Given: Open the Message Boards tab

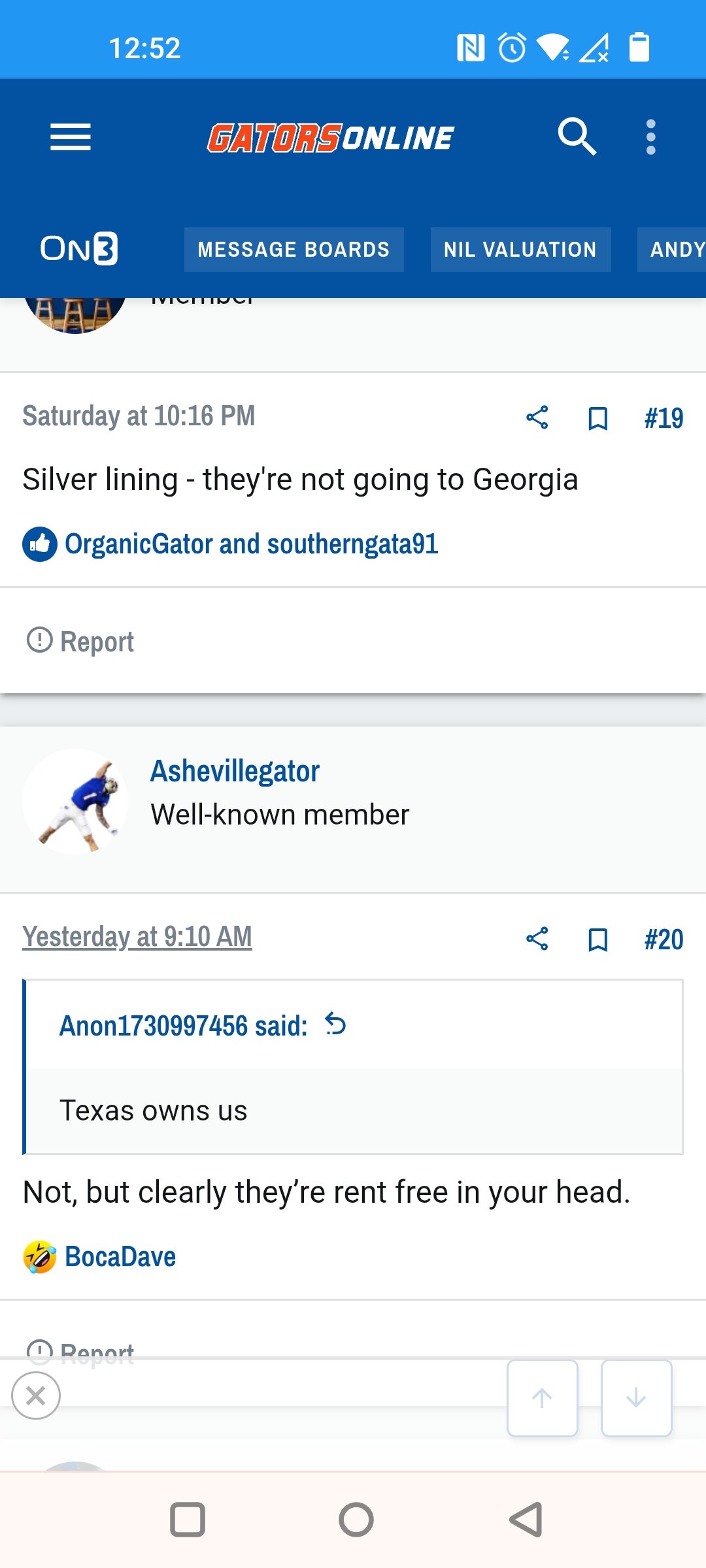Looking at the screenshot, I should click(x=294, y=250).
